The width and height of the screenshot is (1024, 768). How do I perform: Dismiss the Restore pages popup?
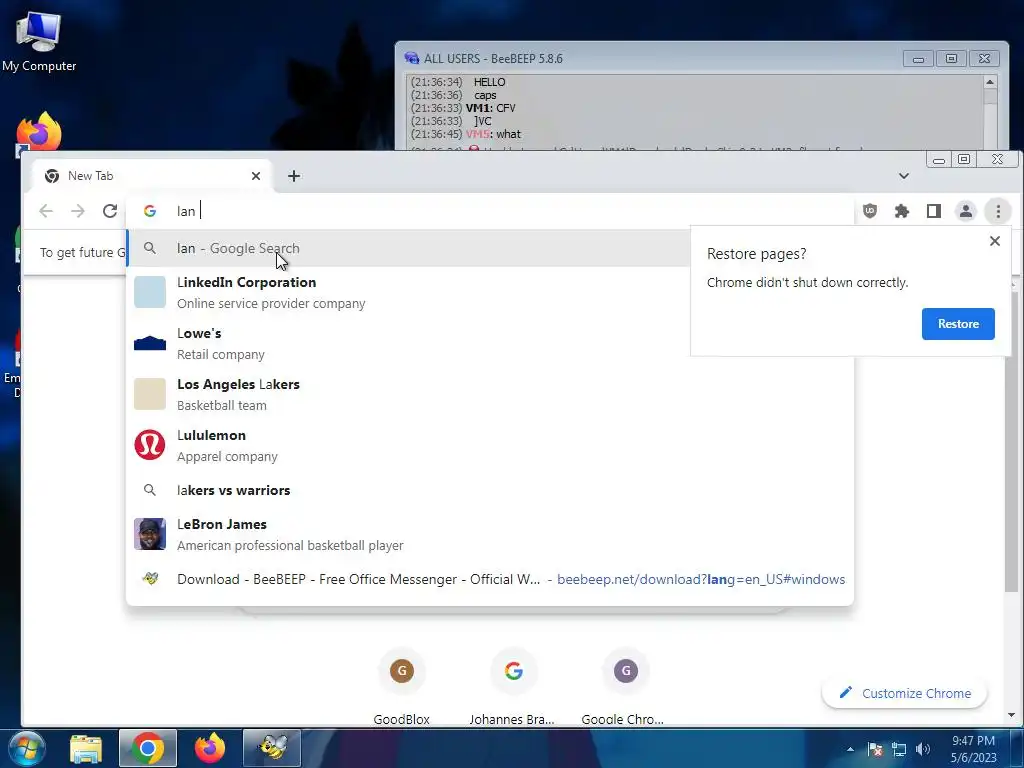pos(995,241)
